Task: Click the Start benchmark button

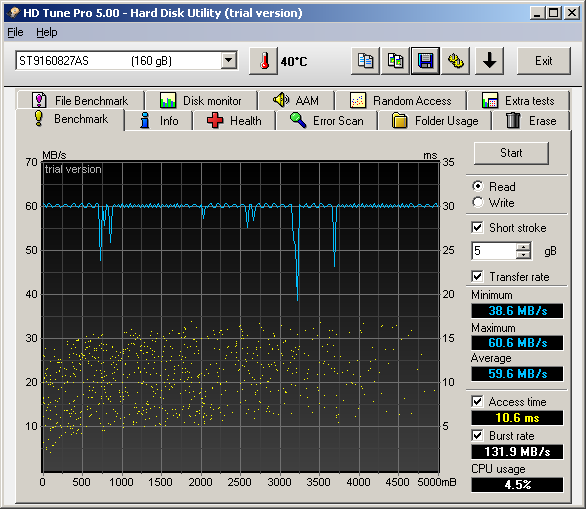Action: click(x=511, y=153)
